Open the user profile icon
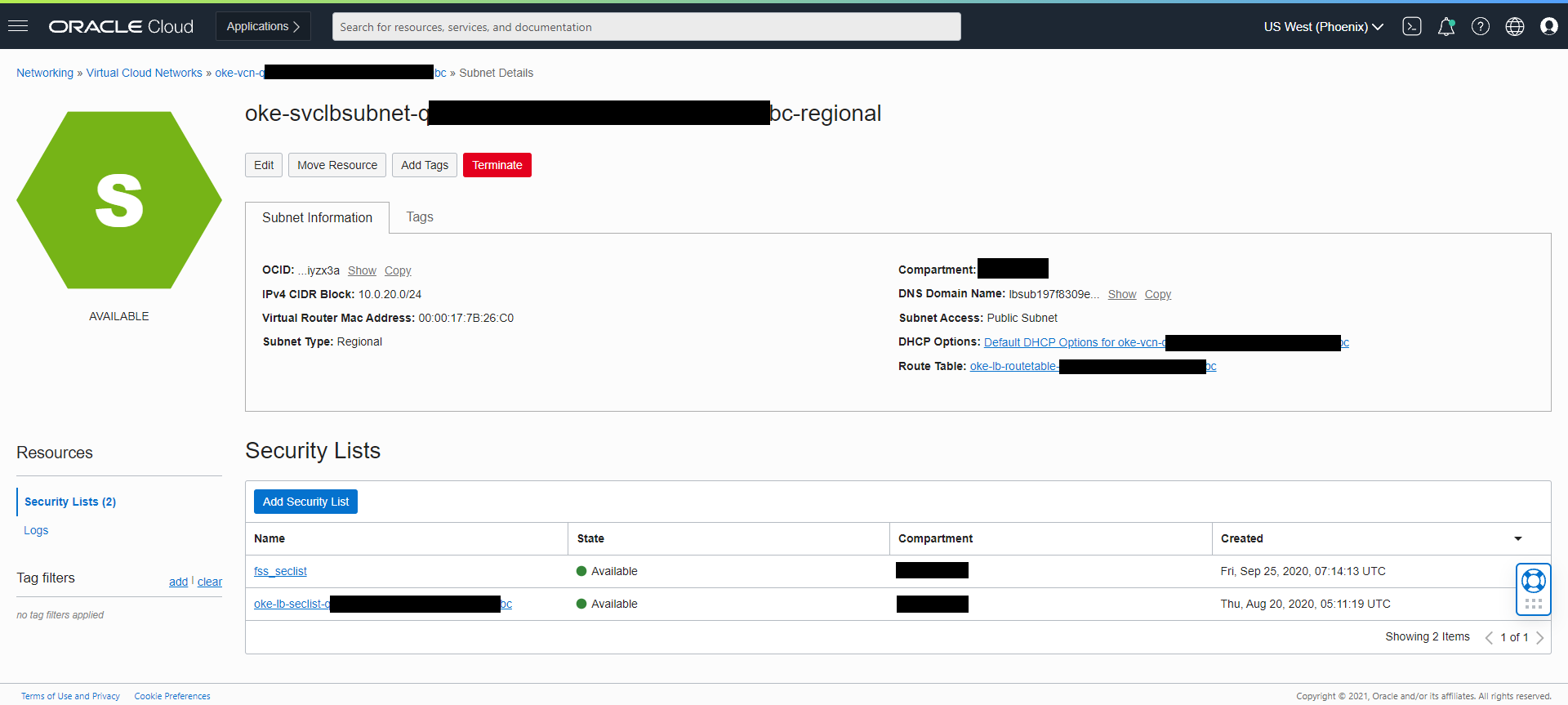1568x705 pixels. point(1549,26)
